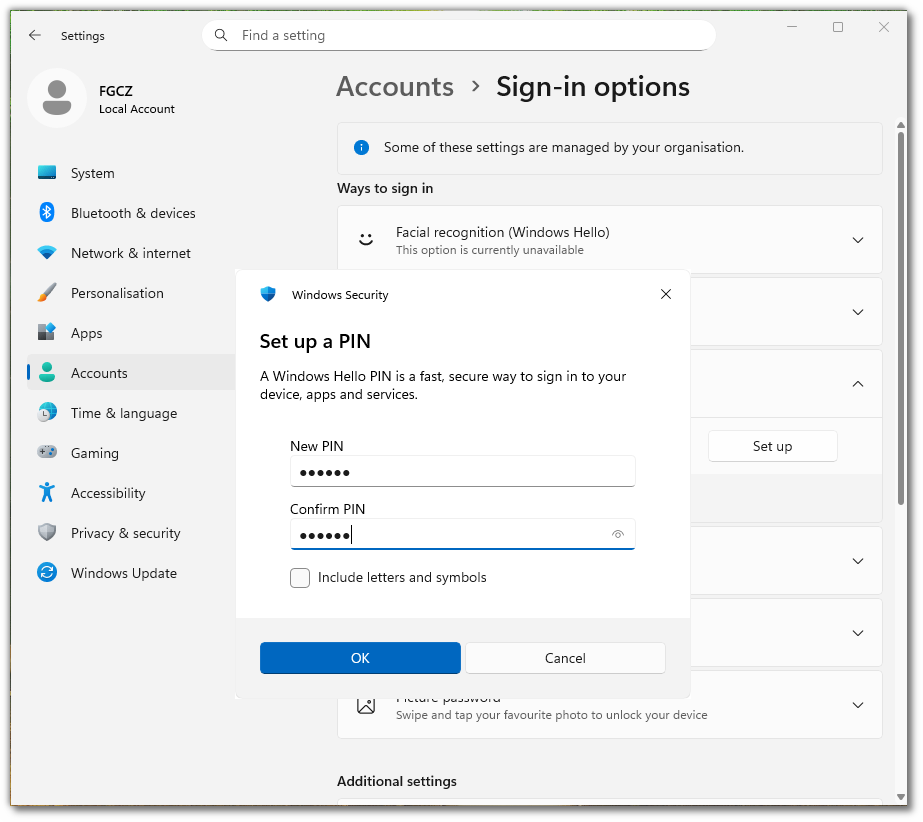Confirm the PIN with OK
923x822 pixels.
(360, 658)
